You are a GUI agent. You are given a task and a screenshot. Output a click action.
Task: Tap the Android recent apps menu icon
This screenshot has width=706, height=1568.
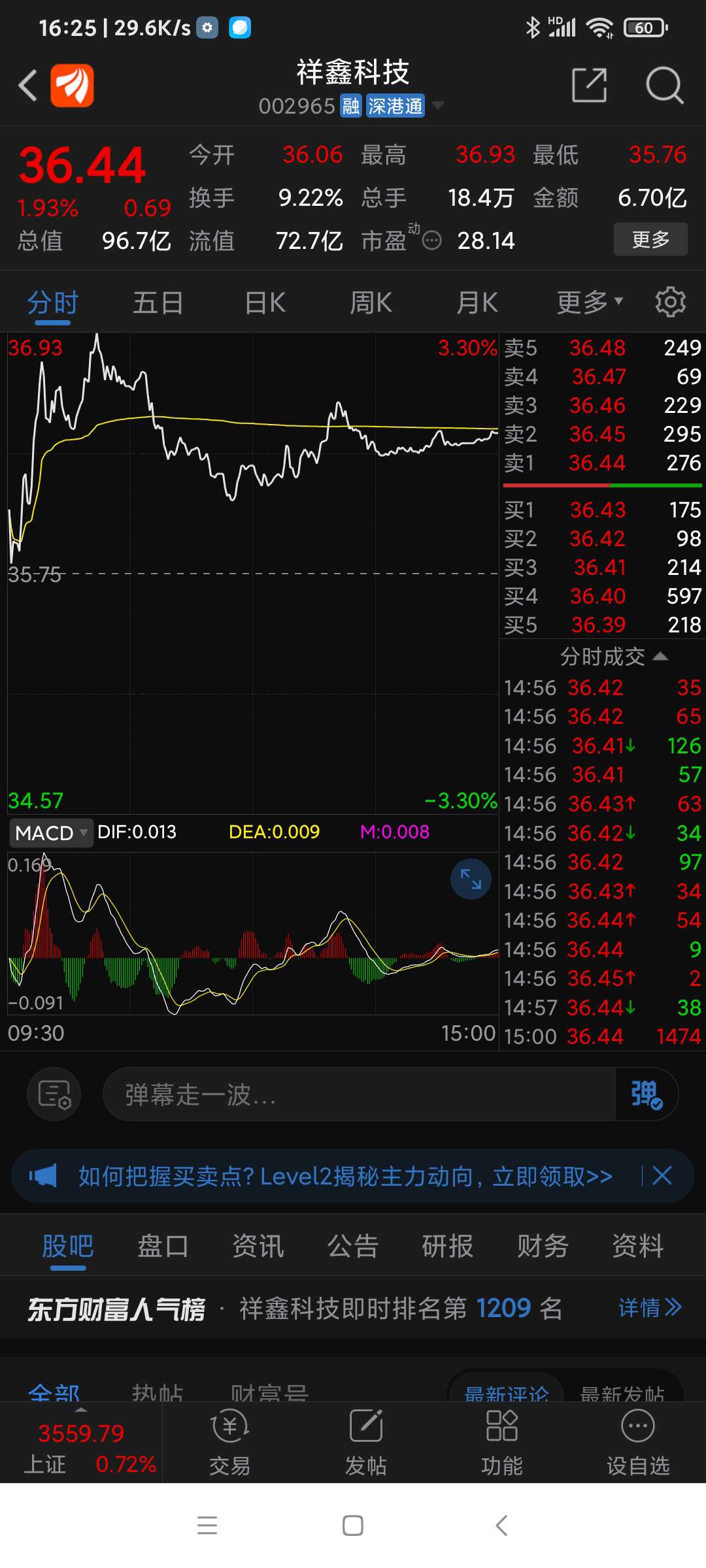(207, 1526)
